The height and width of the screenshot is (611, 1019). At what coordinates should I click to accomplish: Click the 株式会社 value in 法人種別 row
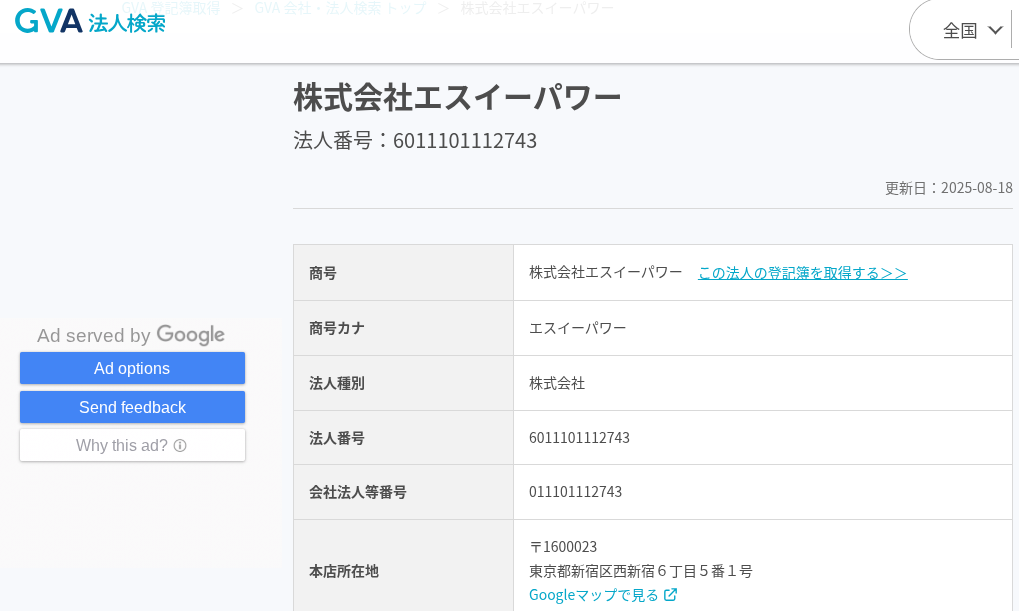coord(556,383)
